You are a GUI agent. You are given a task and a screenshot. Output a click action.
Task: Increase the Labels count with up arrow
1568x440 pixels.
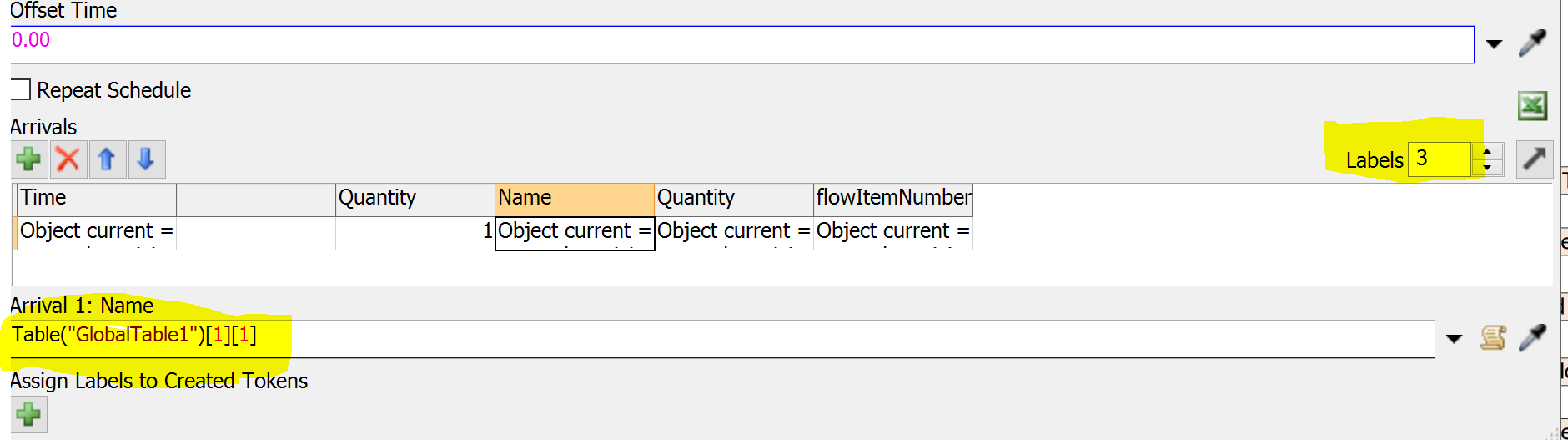click(1487, 152)
